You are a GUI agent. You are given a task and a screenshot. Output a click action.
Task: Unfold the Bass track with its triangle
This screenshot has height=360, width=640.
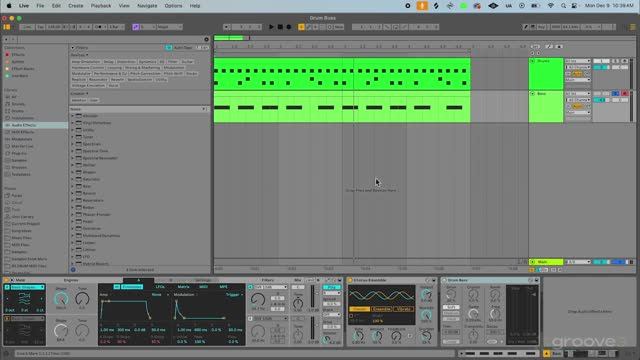[532, 93]
